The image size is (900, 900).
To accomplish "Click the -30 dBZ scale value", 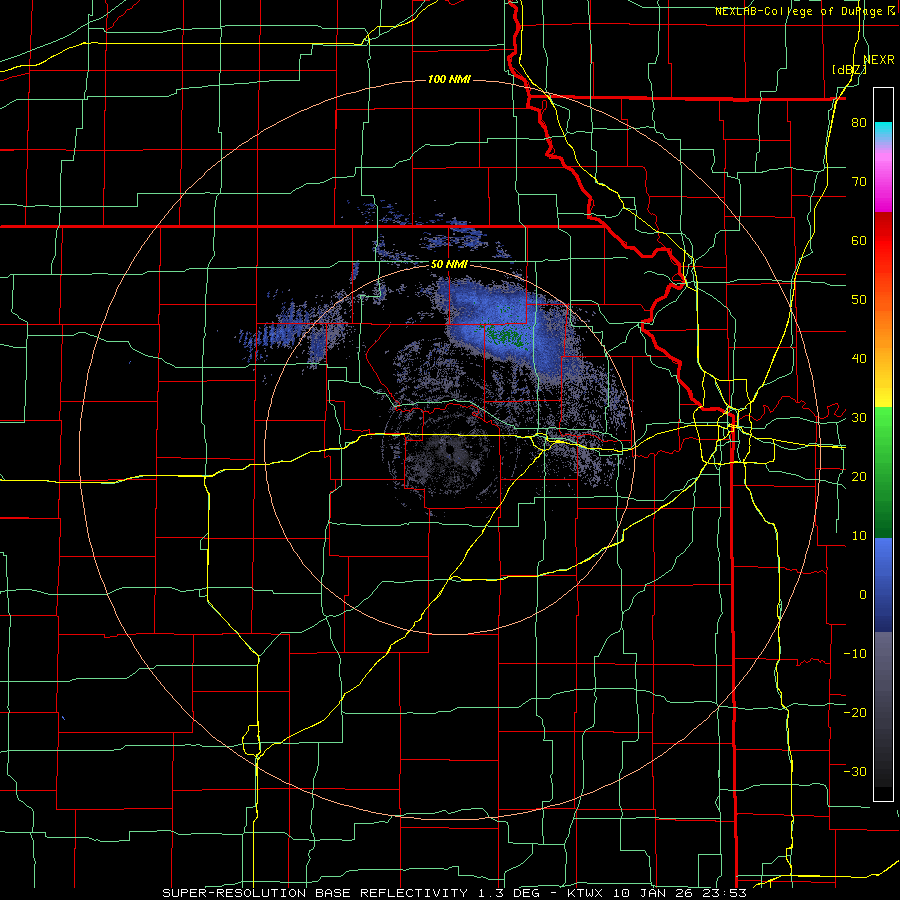I will [x=855, y=771].
